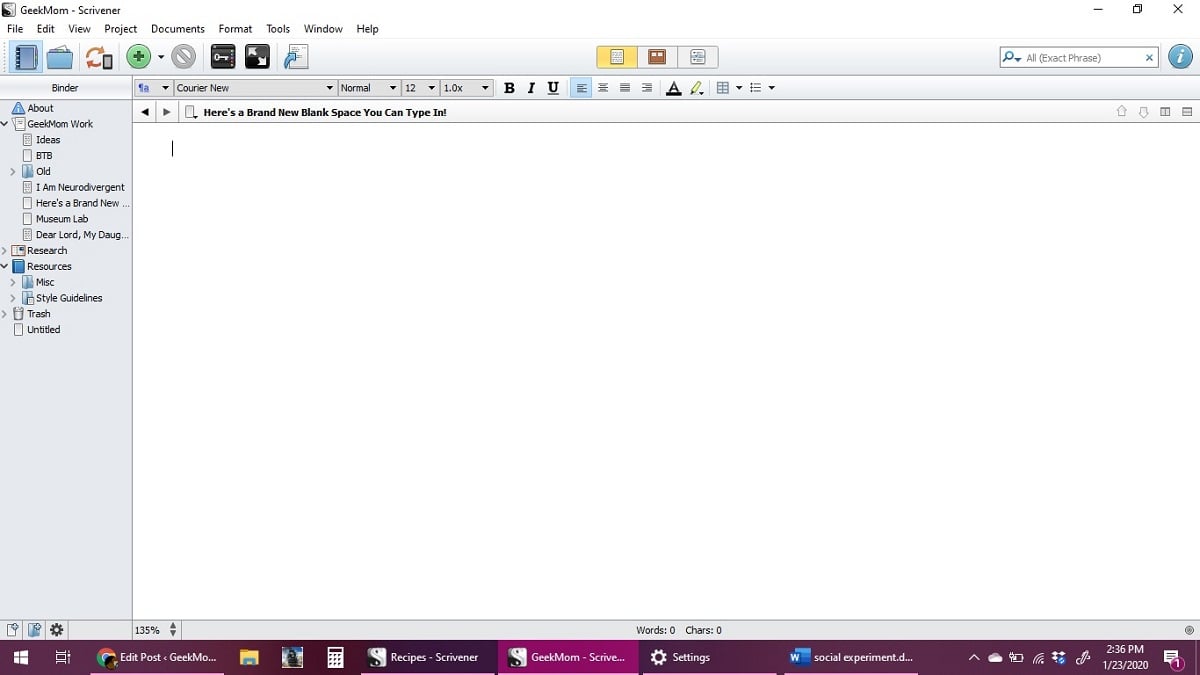This screenshot has width=1200, height=675.
Task: Switch to the Outliner view mode icon
Action: 698,57
